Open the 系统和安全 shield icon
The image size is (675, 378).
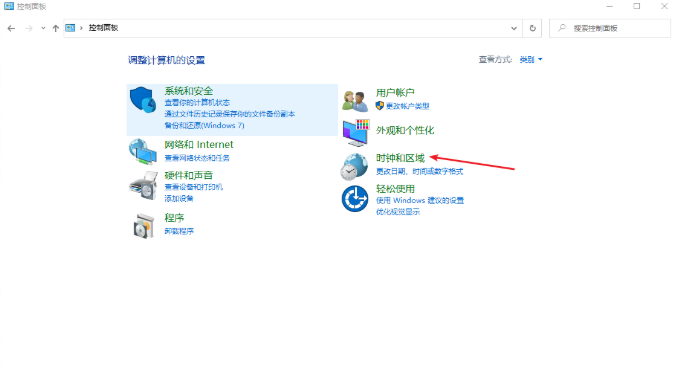pyautogui.click(x=143, y=99)
